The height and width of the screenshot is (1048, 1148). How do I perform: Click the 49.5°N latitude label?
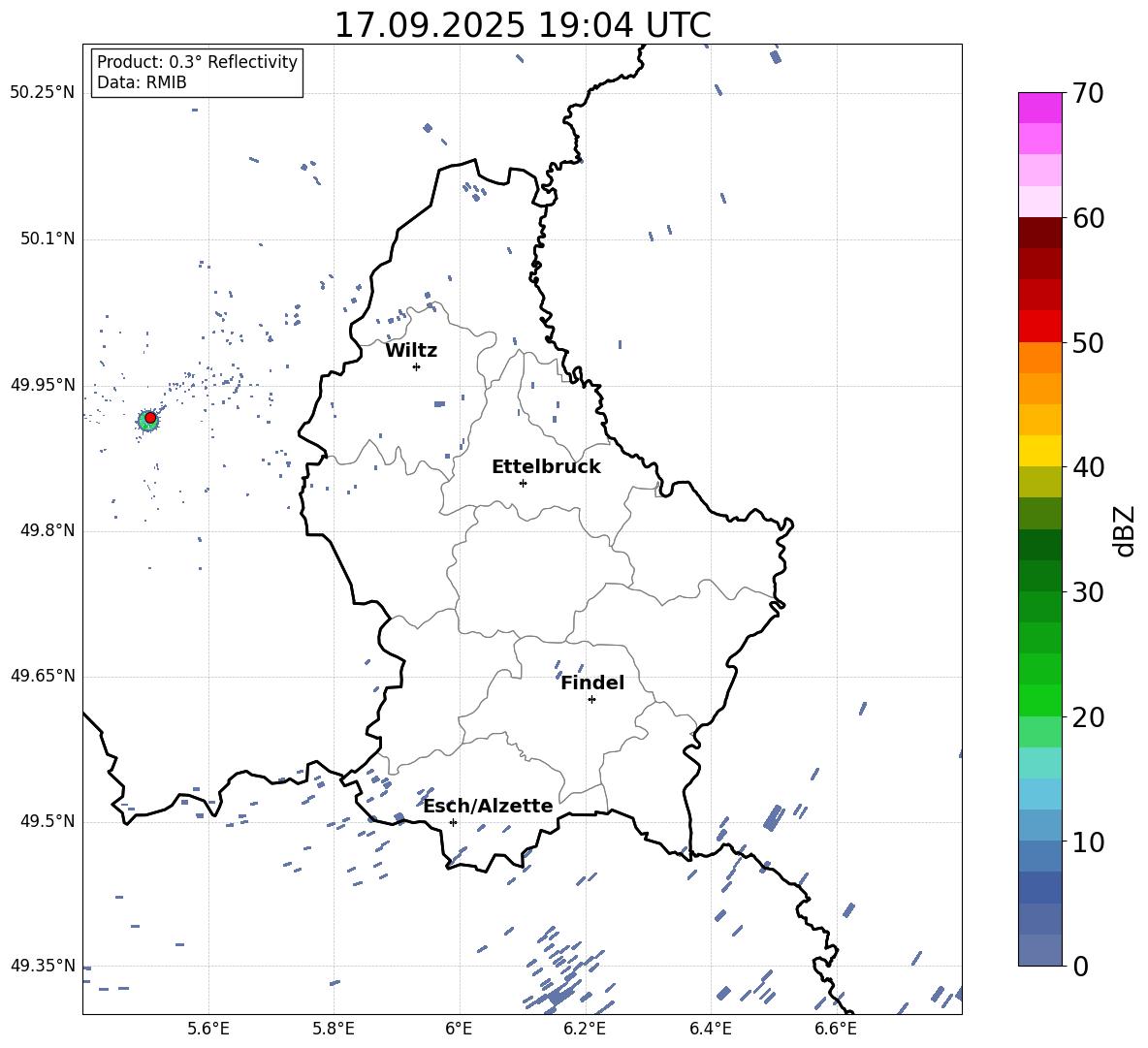[48, 821]
